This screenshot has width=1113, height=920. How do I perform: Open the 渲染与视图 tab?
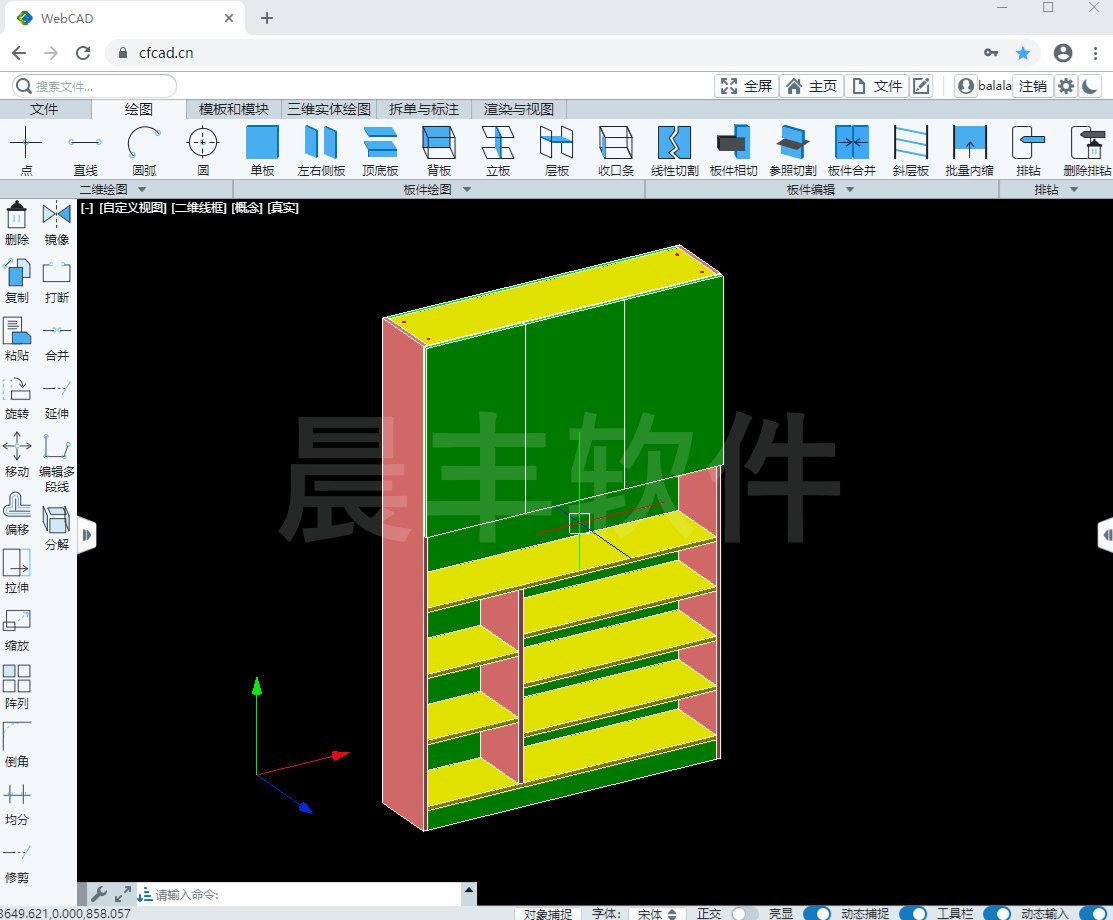[518, 109]
